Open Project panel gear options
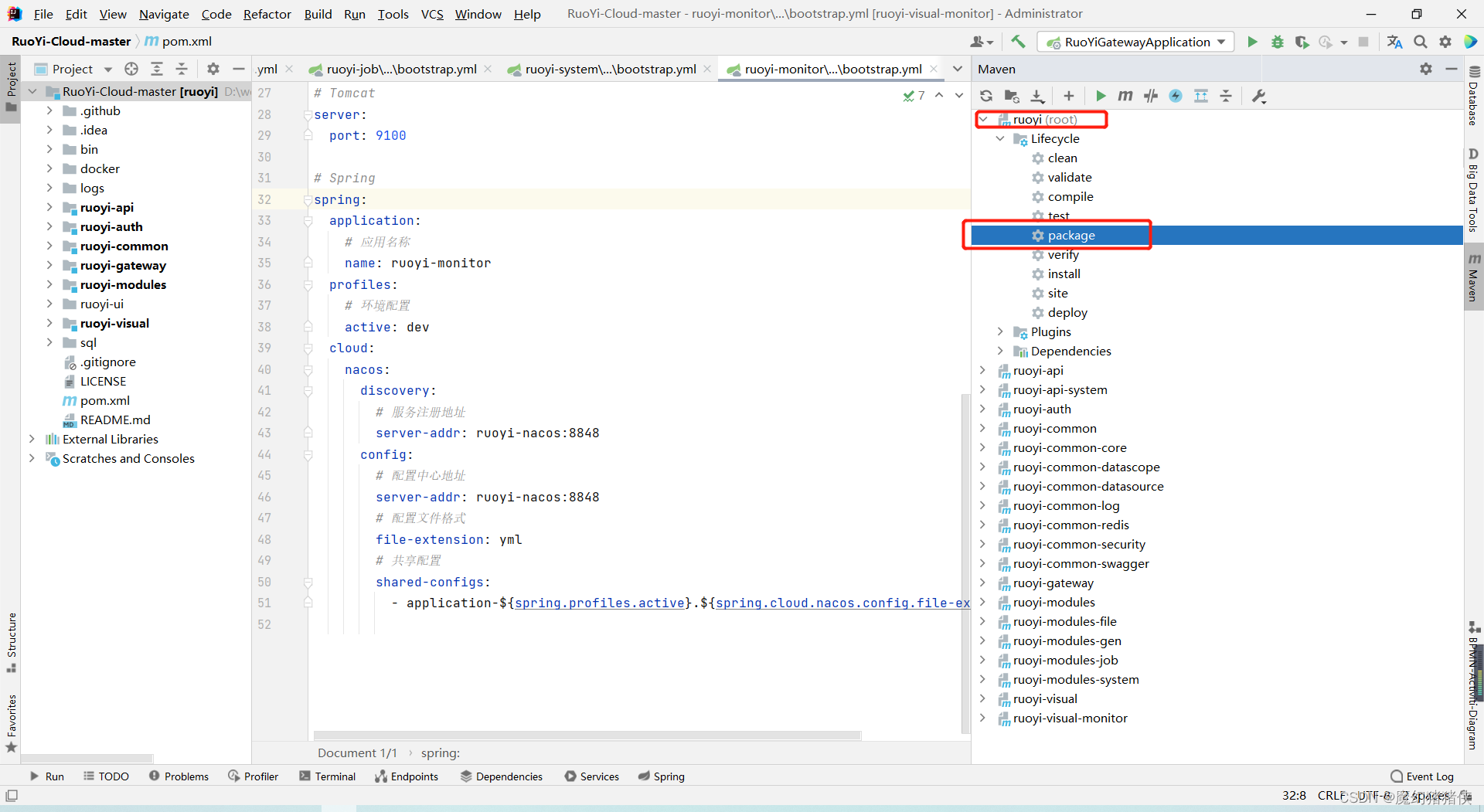 coord(213,69)
